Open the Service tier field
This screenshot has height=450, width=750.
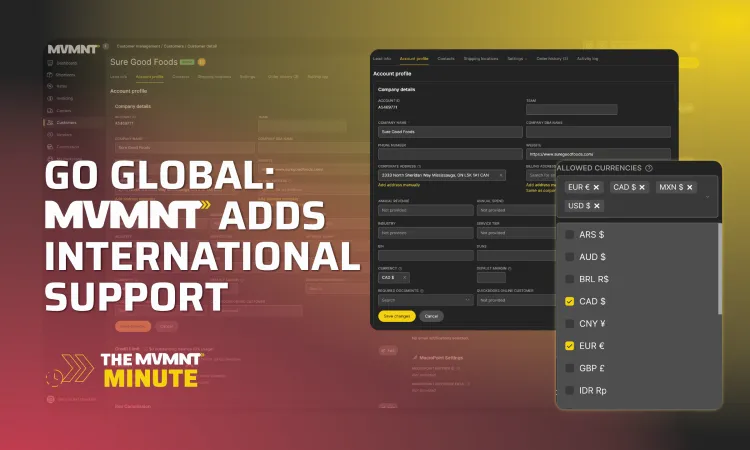(517, 233)
